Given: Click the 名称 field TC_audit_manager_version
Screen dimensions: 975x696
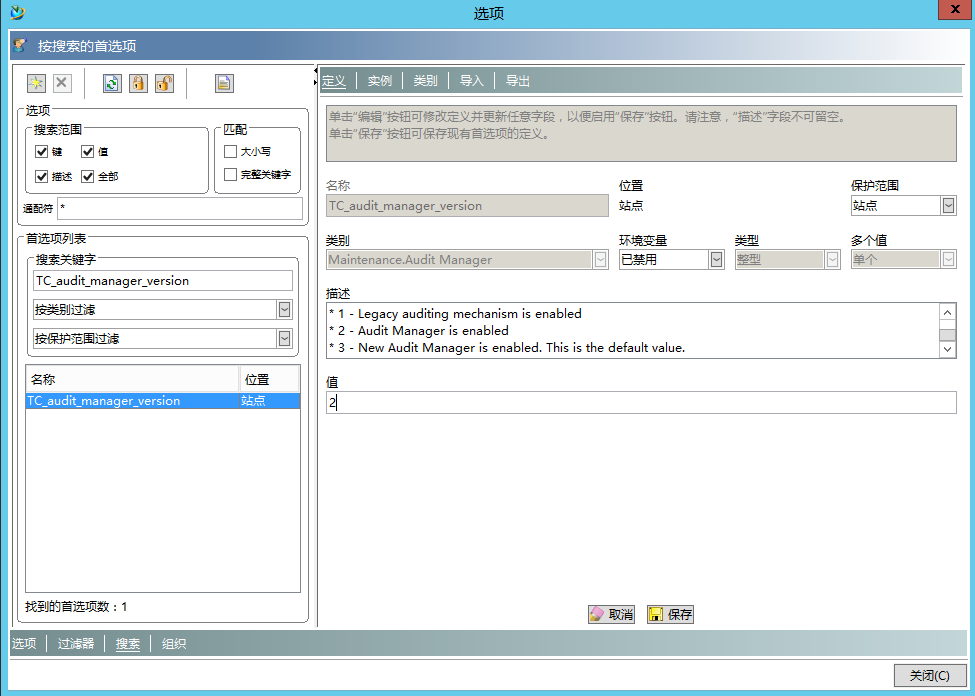Looking at the screenshot, I should [x=467, y=206].
